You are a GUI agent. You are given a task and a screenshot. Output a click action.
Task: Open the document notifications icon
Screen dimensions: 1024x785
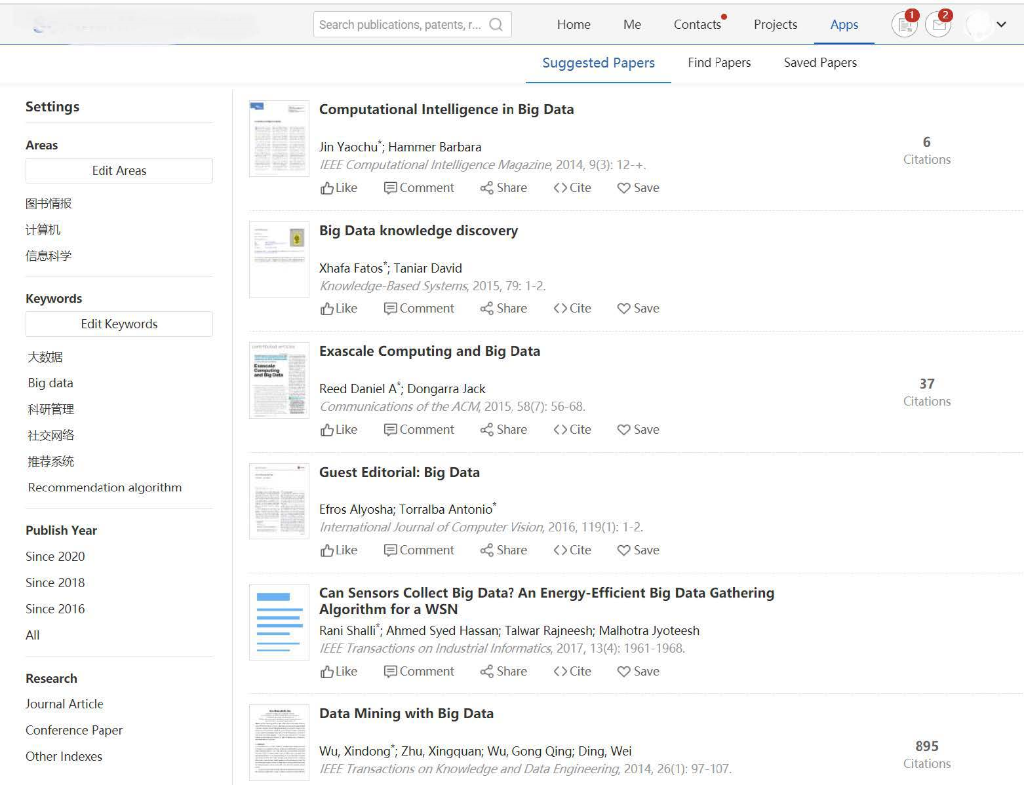tap(904, 25)
